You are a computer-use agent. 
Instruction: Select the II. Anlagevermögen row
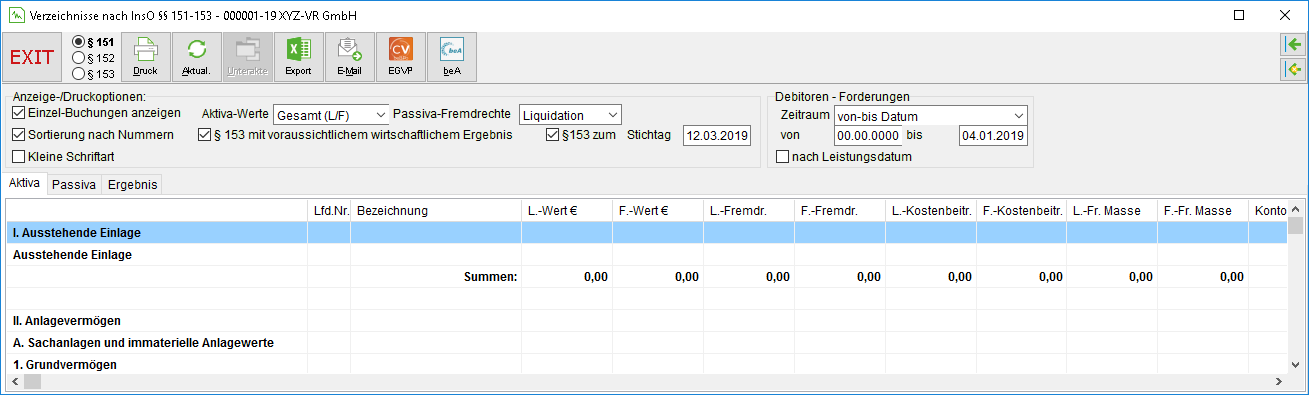tap(646, 320)
